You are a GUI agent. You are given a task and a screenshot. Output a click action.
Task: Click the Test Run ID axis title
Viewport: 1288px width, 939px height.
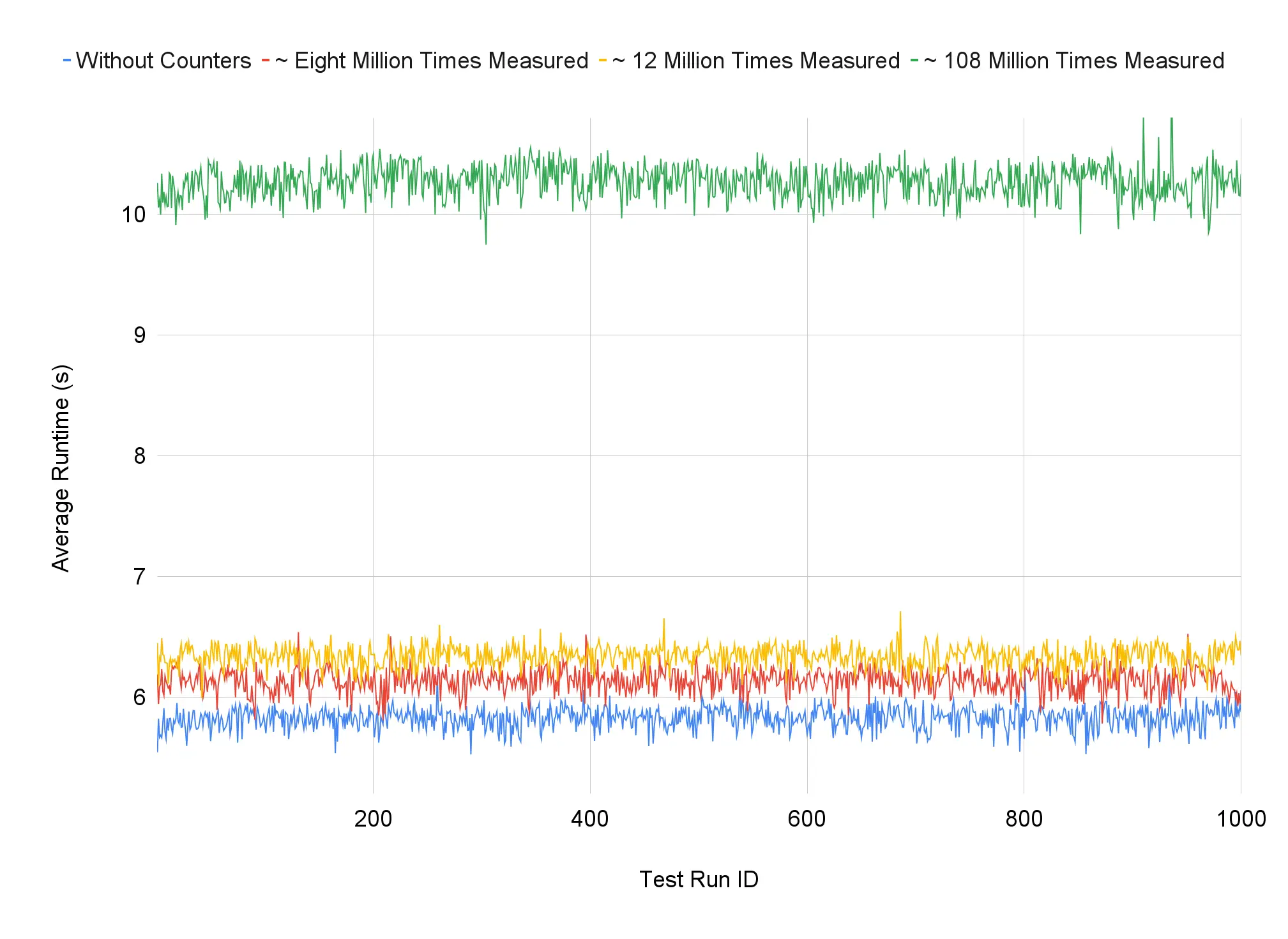(x=699, y=880)
